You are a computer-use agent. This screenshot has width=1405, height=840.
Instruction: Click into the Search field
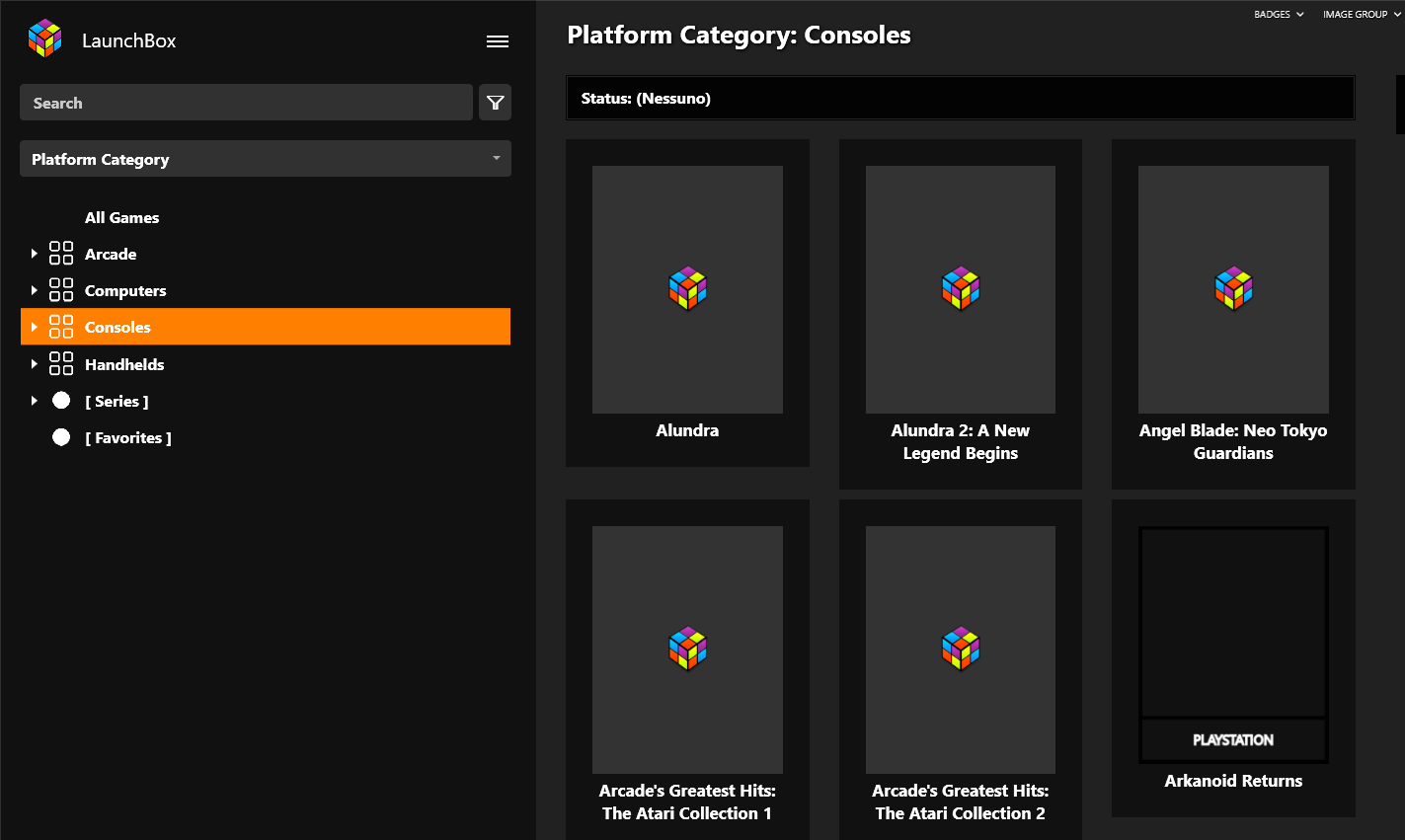tap(246, 103)
